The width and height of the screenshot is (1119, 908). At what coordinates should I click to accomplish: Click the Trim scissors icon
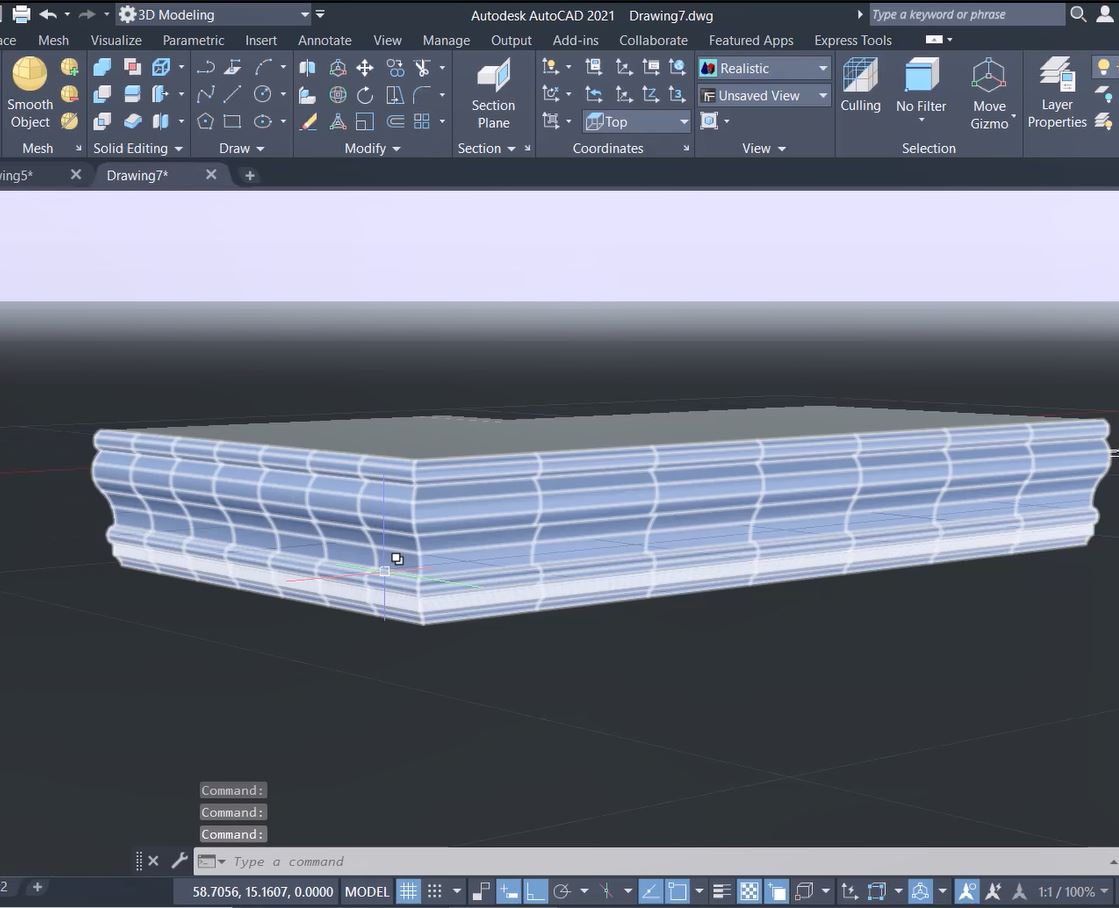[x=422, y=68]
